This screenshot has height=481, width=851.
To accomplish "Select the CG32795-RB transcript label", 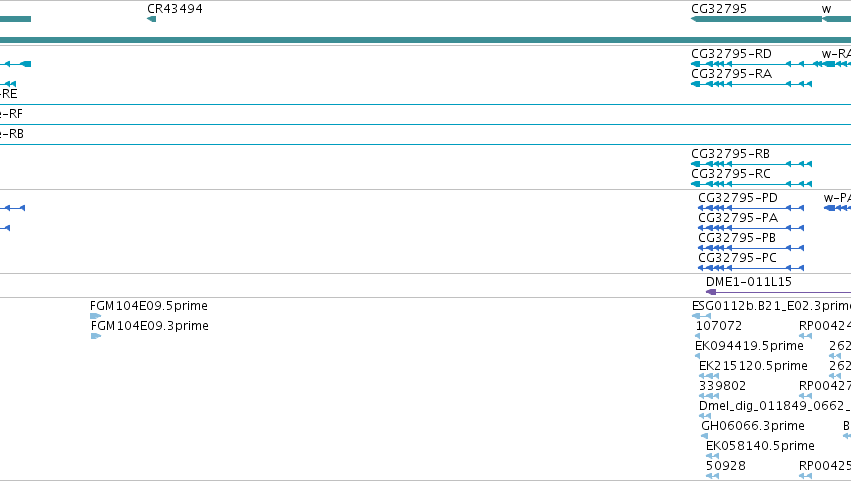I will [x=731, y=154].
